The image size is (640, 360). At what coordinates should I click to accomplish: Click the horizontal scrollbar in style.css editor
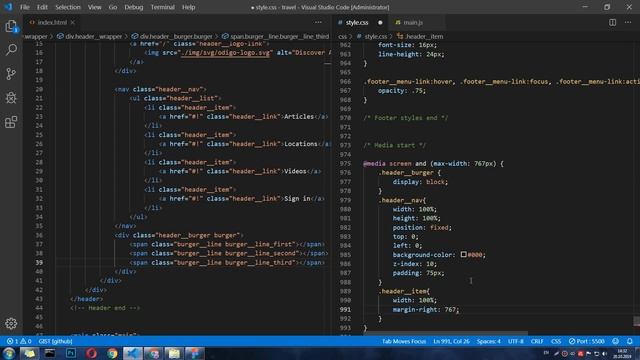(x=445, y=333)
